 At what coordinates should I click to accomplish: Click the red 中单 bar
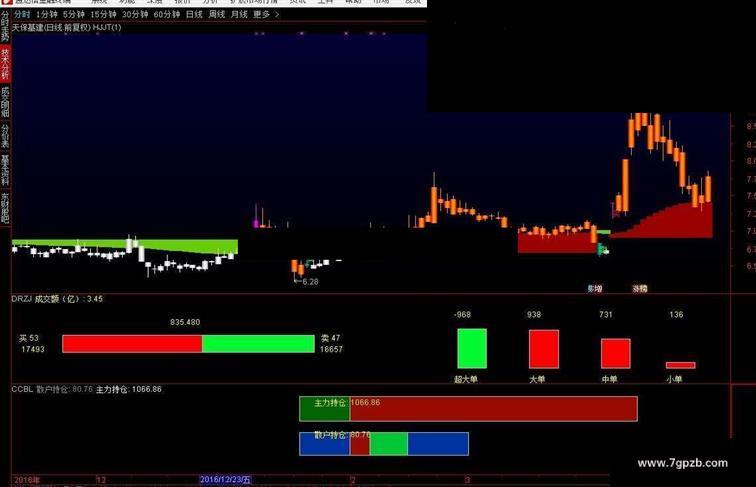pyautogui.click(x=615, y=353)
